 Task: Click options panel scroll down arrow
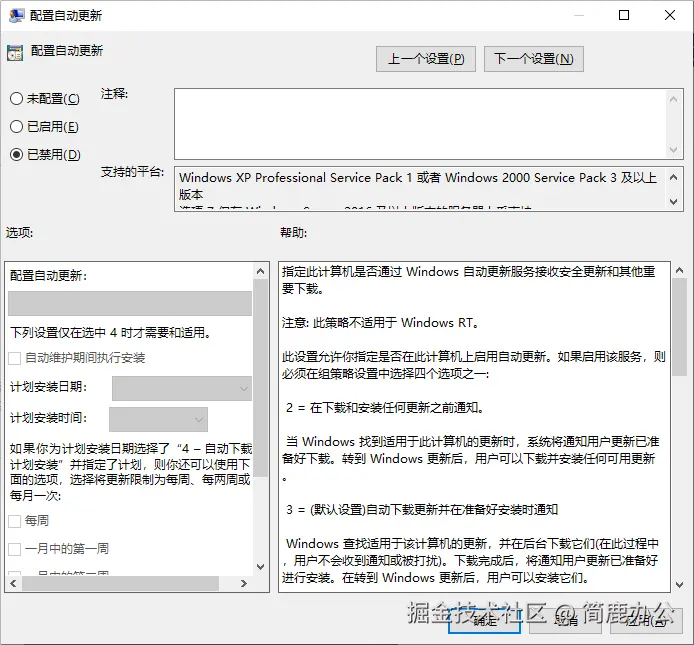click(261, 567)
